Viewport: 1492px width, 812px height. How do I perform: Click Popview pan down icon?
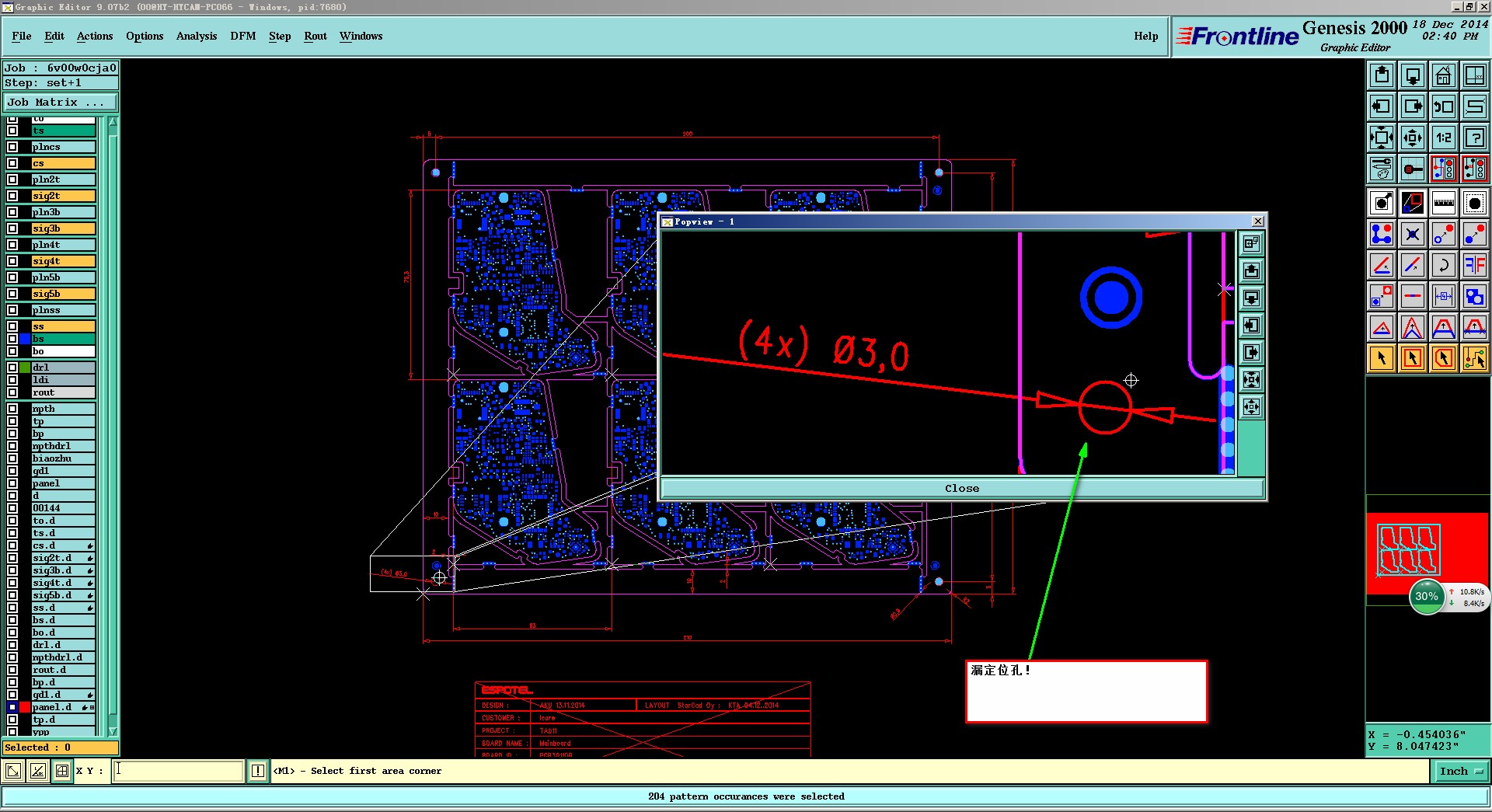coord(1251,298)
